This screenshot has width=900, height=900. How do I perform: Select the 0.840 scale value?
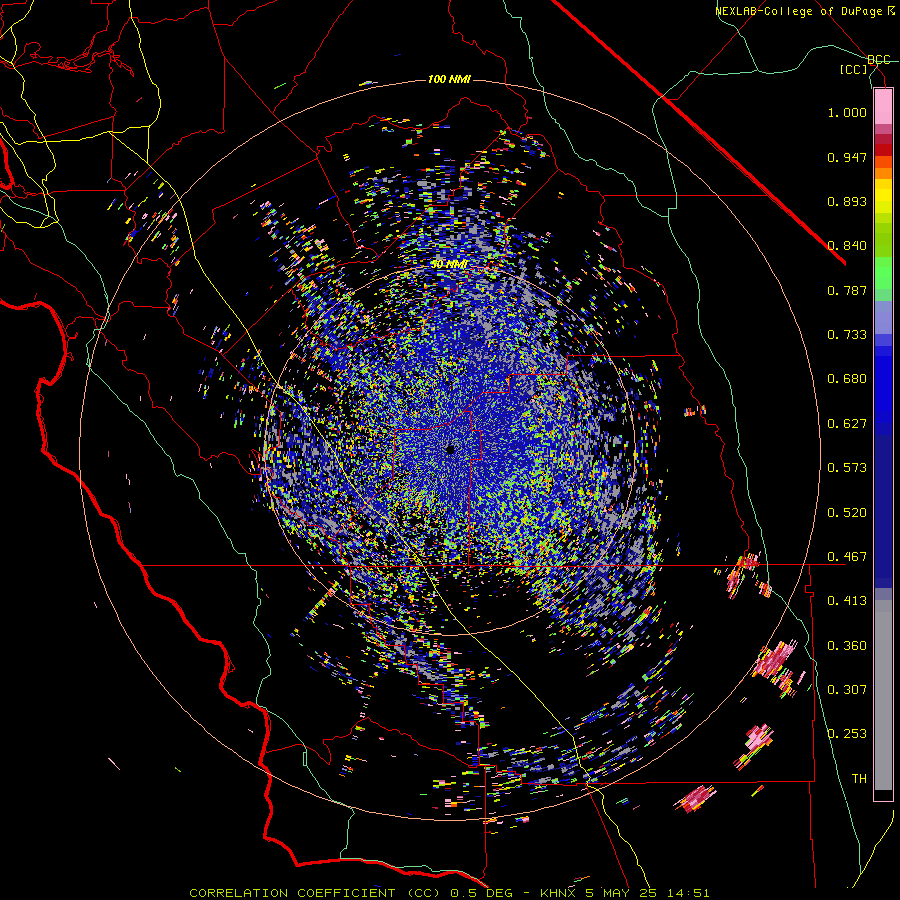coord(847,246)
